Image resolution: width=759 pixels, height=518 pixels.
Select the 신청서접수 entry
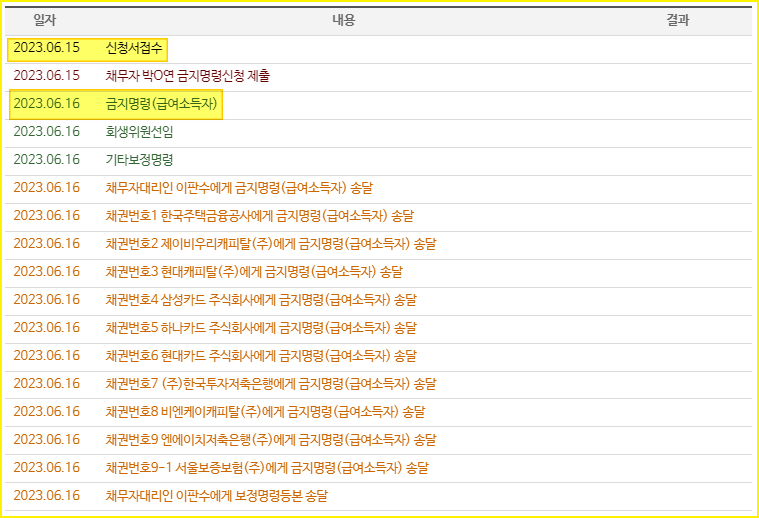pos(134,48)
